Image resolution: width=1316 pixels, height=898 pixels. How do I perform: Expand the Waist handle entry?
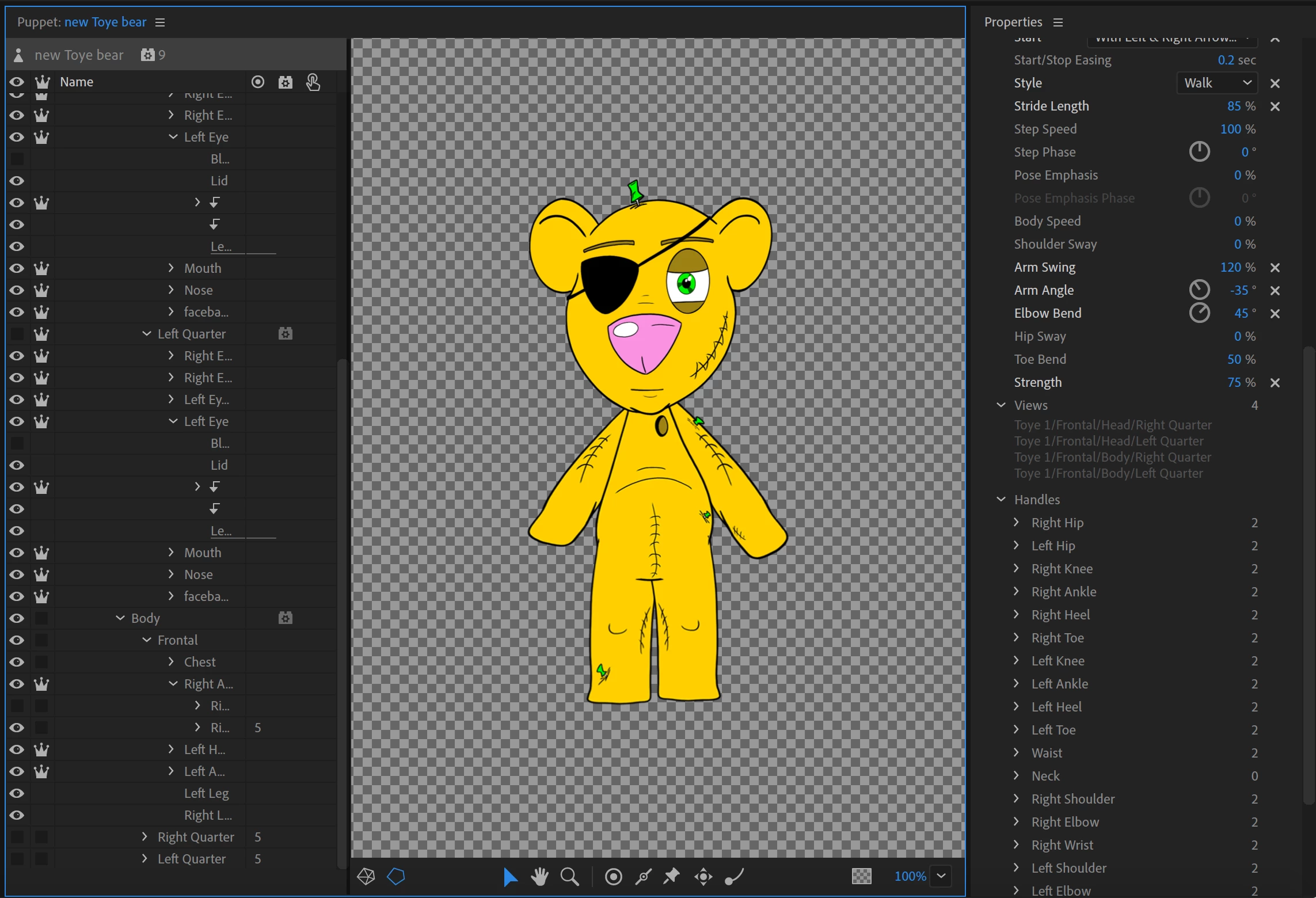pyautogui.click(x=1016, y=752)
